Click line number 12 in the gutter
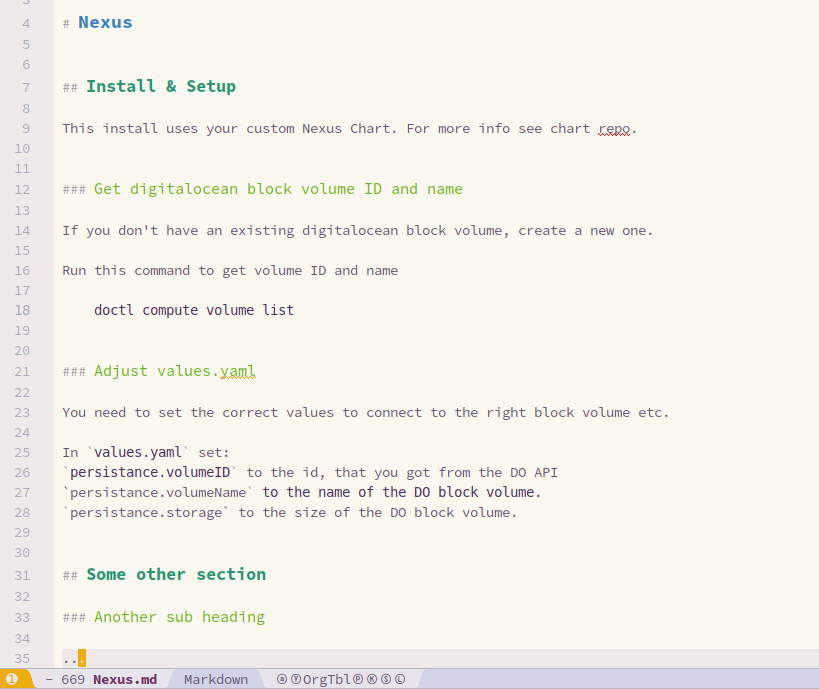 tap(22, 190)
